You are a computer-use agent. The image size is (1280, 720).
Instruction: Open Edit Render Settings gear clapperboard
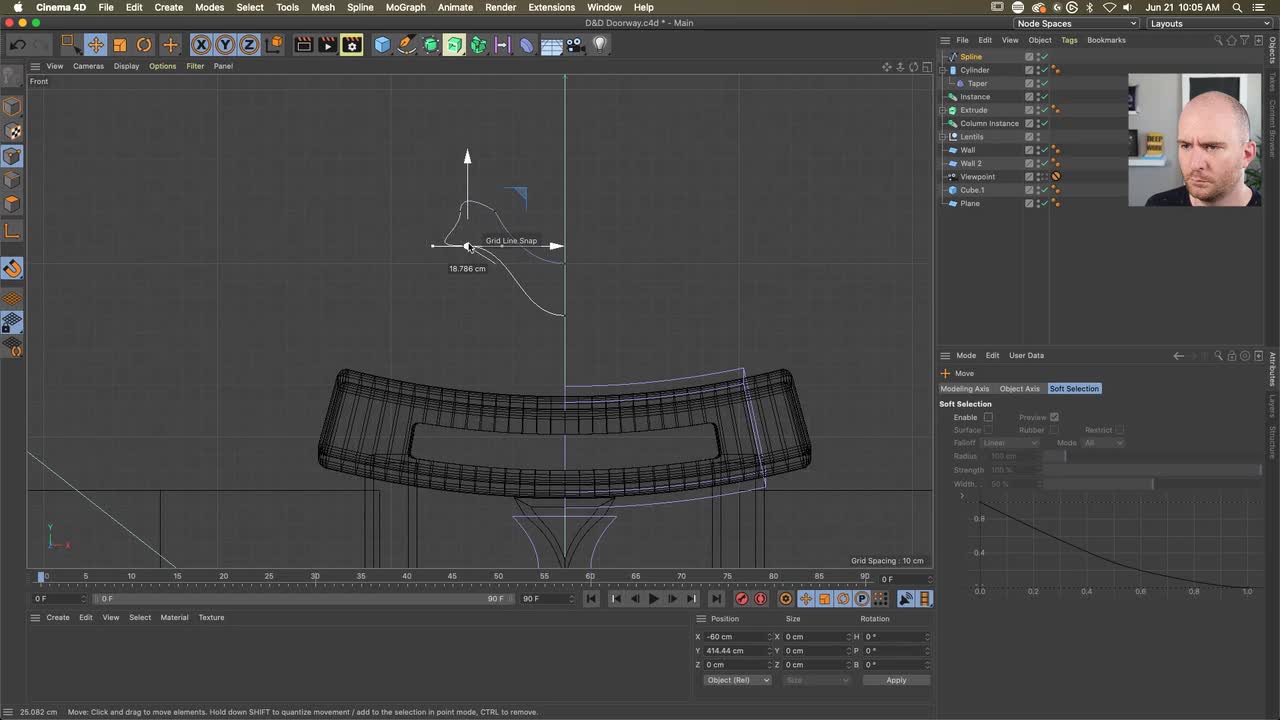point(351,45)
